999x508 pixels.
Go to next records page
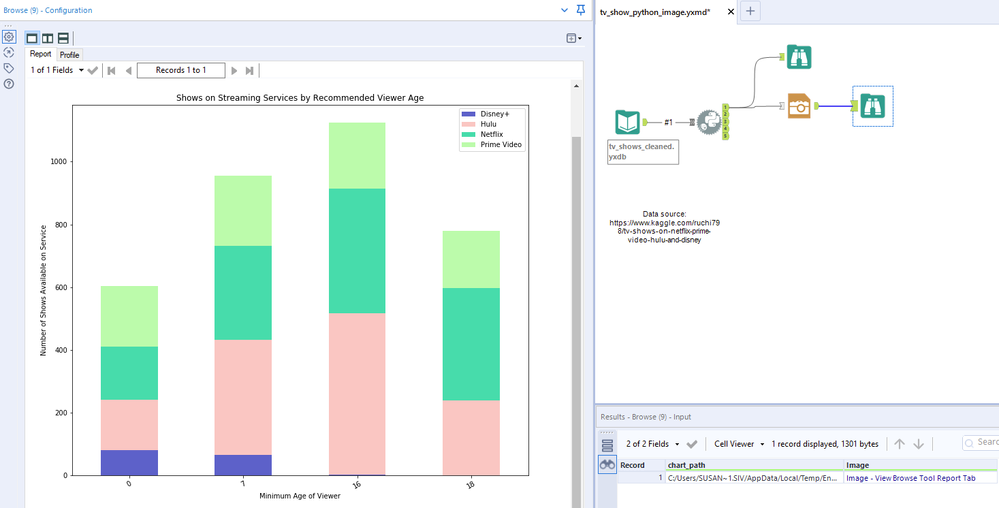234,70
